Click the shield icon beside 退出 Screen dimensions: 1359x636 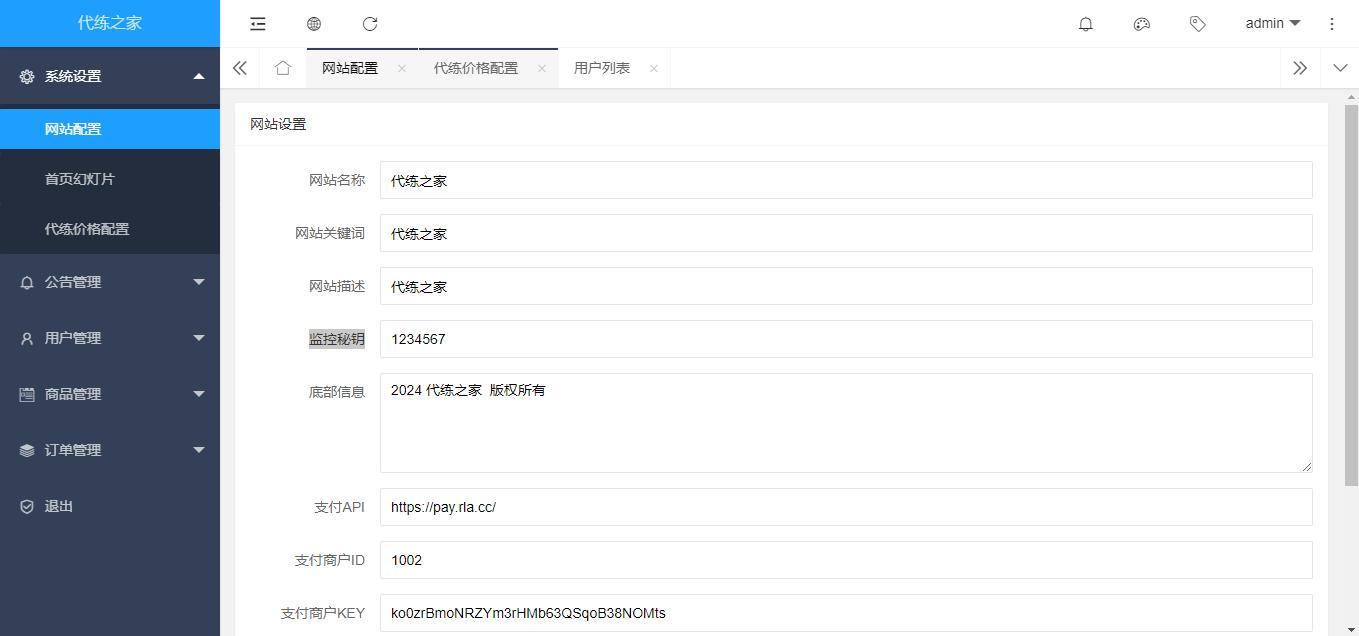[x=27, y=506]
